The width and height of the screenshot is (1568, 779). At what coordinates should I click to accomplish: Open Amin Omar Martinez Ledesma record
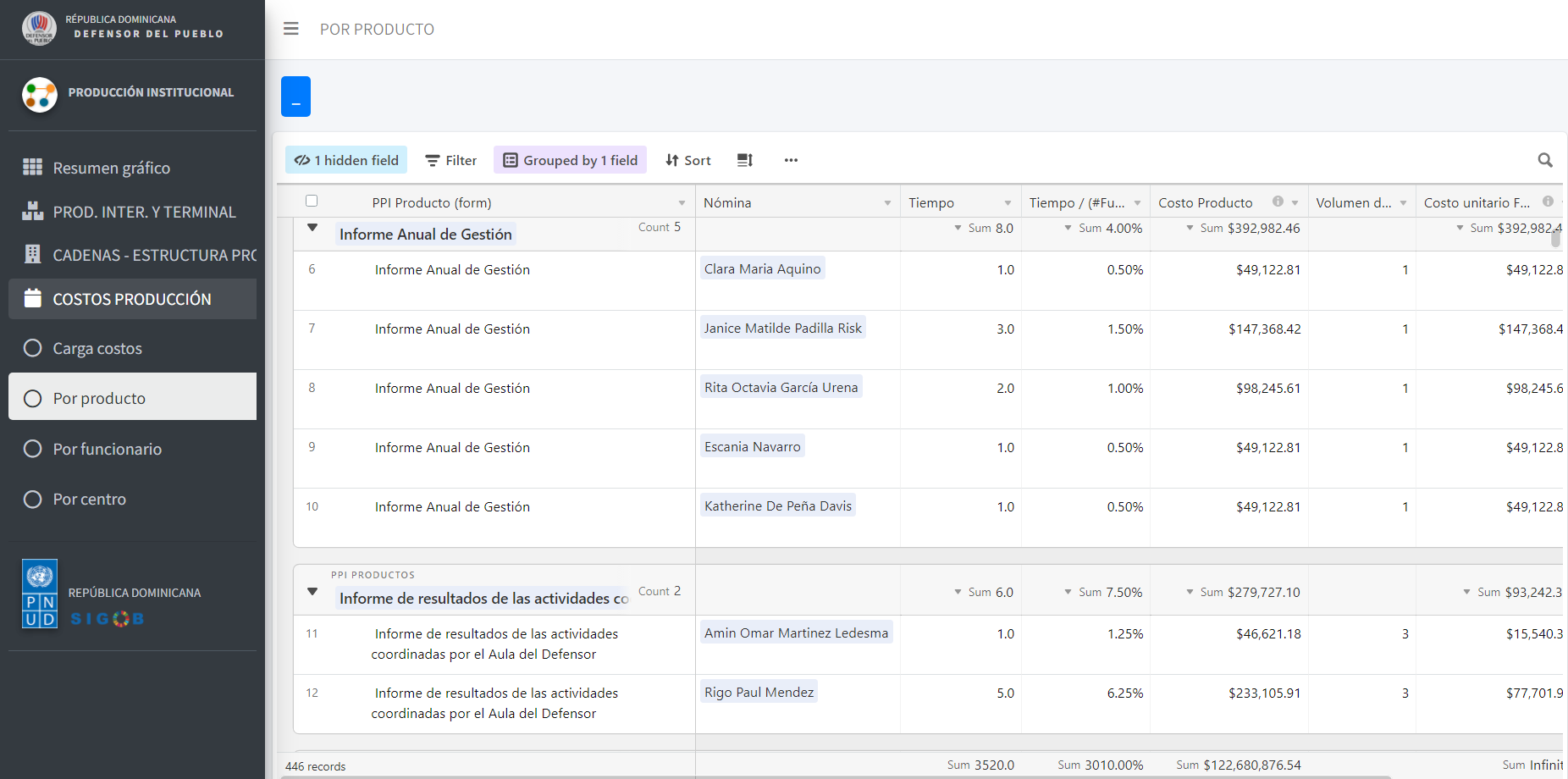point(796,633)
